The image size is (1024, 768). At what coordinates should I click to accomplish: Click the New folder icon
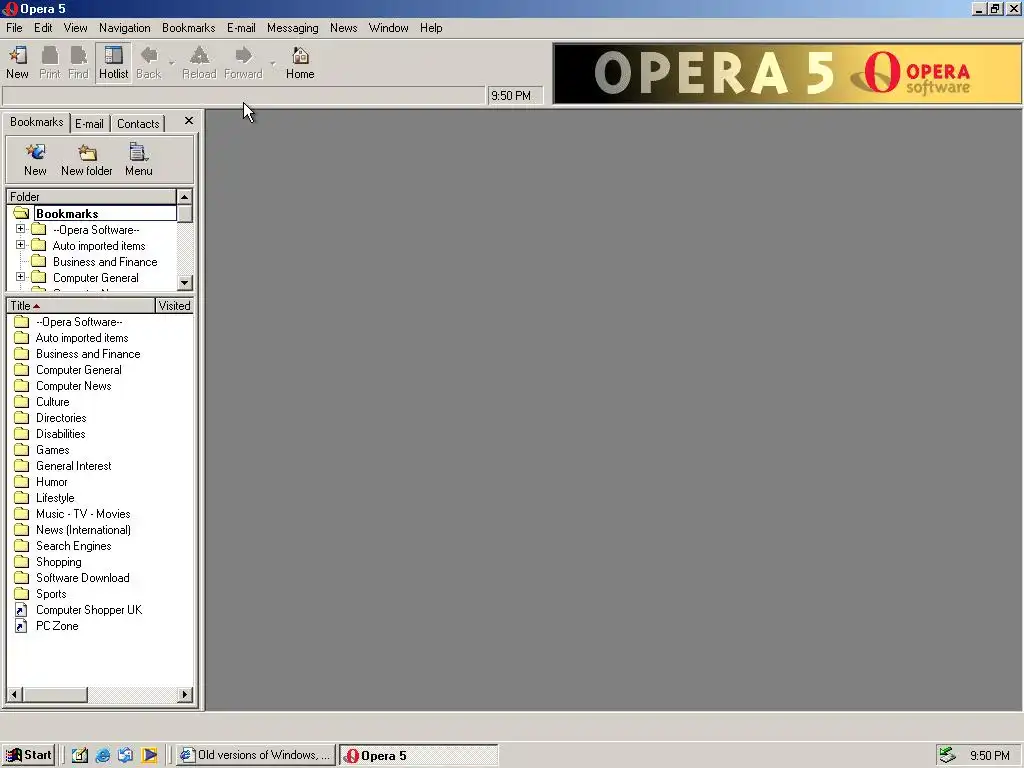click(x=87, y=160)
